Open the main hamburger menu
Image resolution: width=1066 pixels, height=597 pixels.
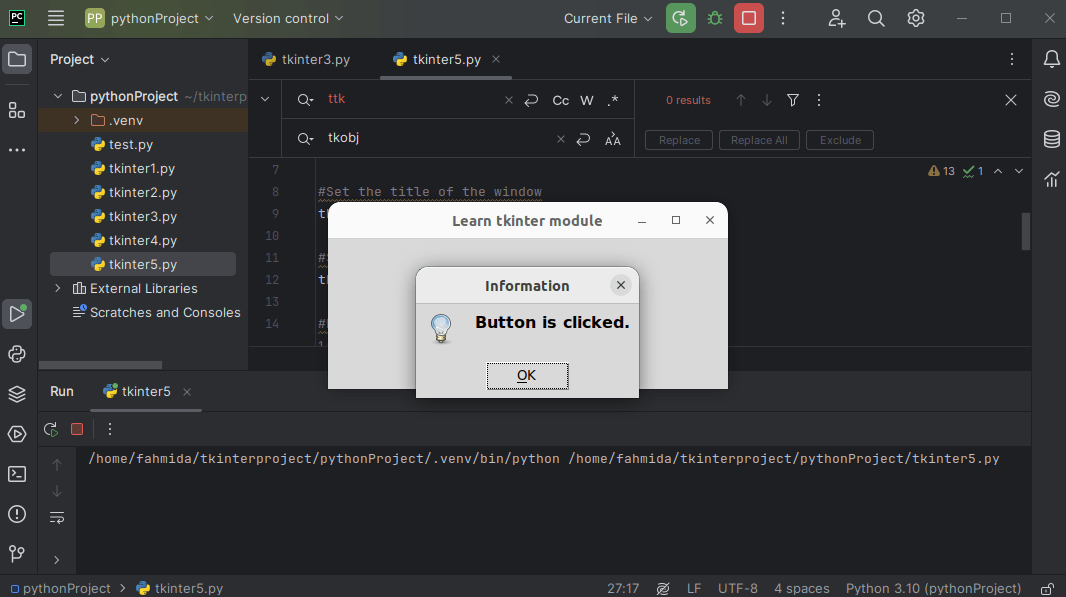tap(55, 18)
